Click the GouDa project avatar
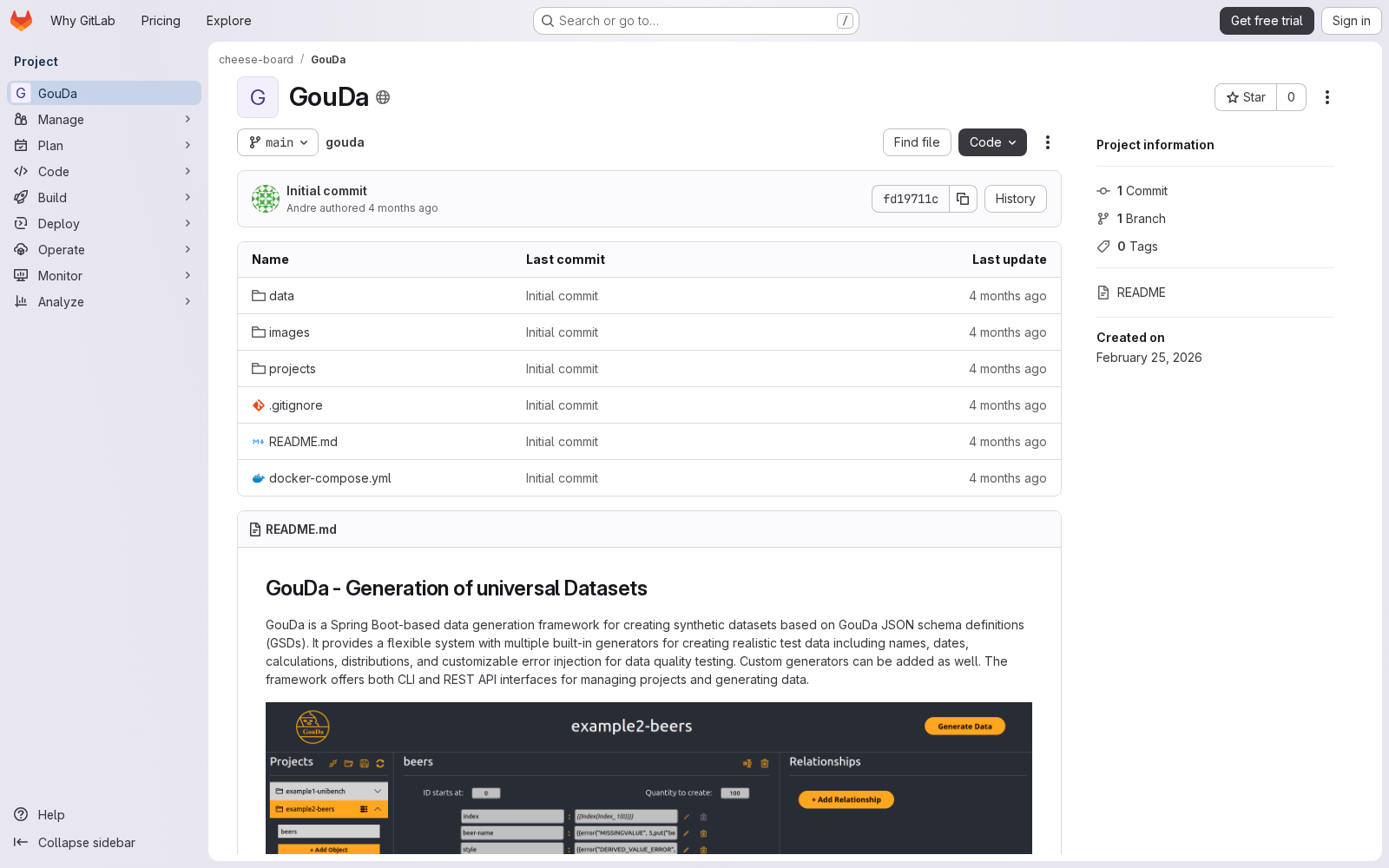 pyautogui.click(x=258, y=97)
